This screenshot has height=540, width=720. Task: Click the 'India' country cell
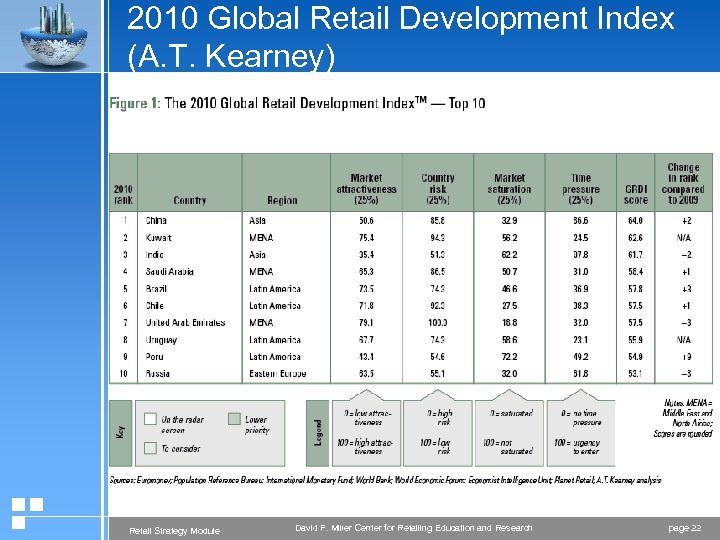(154, 254)
